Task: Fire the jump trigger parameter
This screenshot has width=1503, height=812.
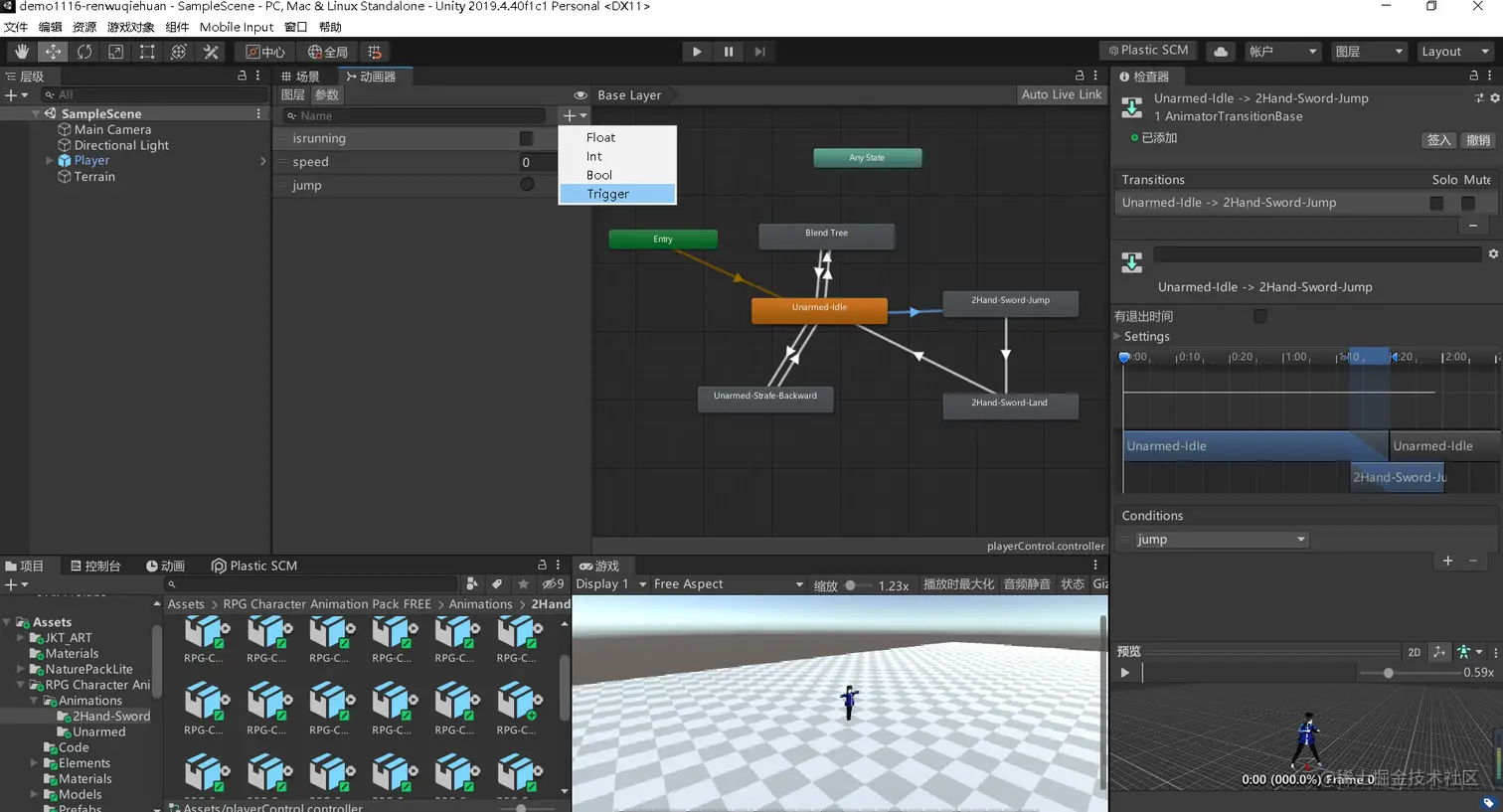Action: point(527,185)
